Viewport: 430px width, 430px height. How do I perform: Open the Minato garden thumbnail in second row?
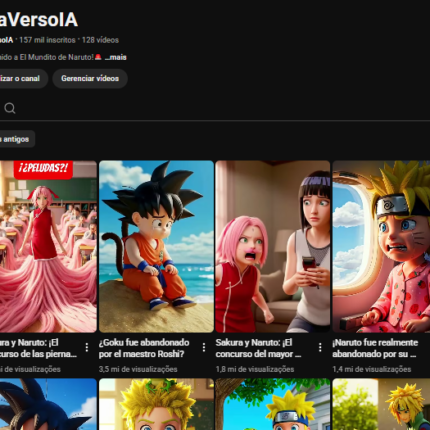pos(381,404)
